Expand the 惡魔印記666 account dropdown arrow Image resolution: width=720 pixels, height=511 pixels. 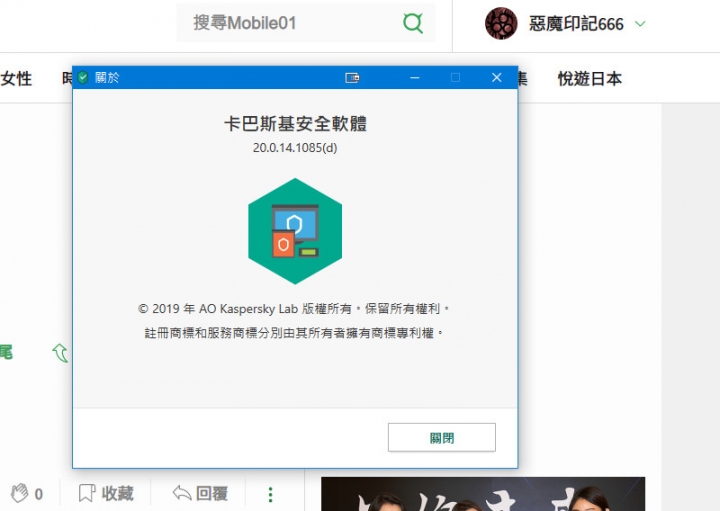(x=640, y=23)
